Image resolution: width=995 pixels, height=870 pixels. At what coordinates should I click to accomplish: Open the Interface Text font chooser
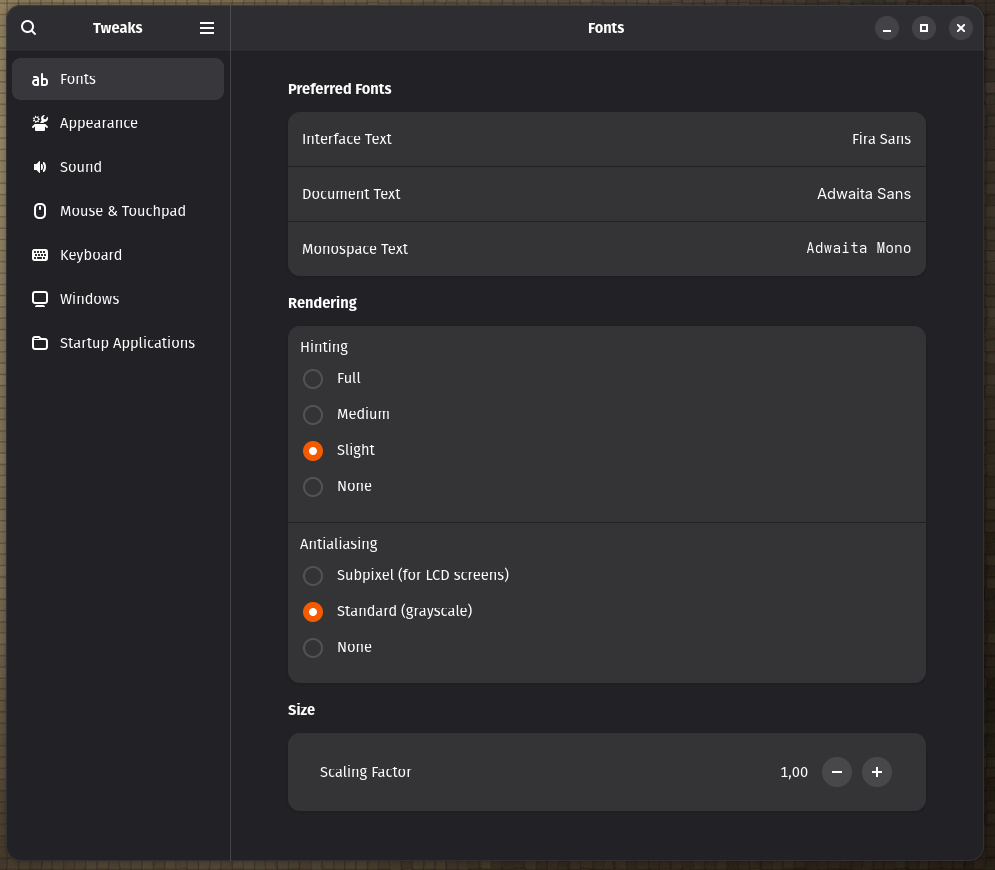click(x=606, y=139)
